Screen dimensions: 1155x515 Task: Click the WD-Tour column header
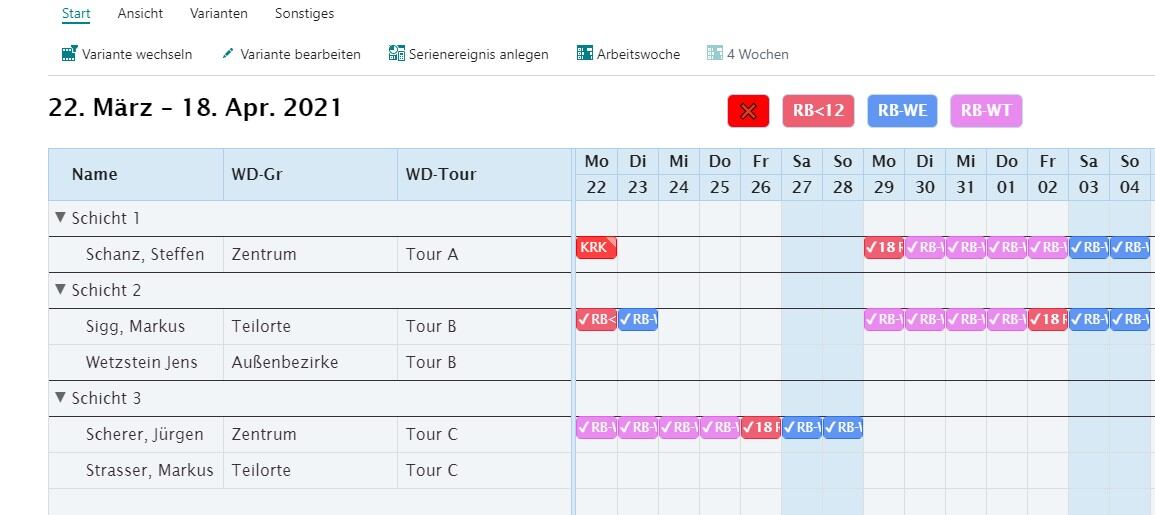[441, 174]
